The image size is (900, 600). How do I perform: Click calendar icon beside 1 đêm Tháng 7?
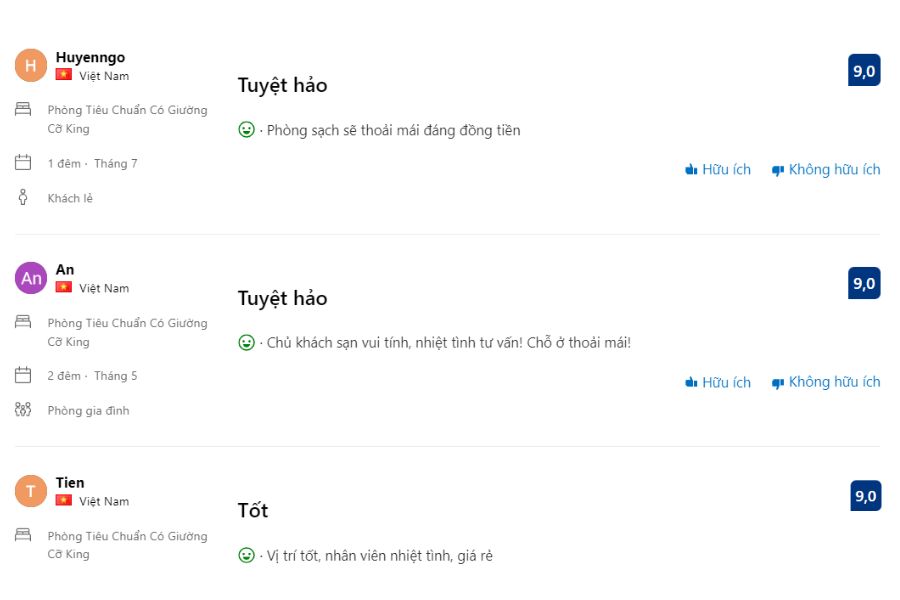[23, 162]
